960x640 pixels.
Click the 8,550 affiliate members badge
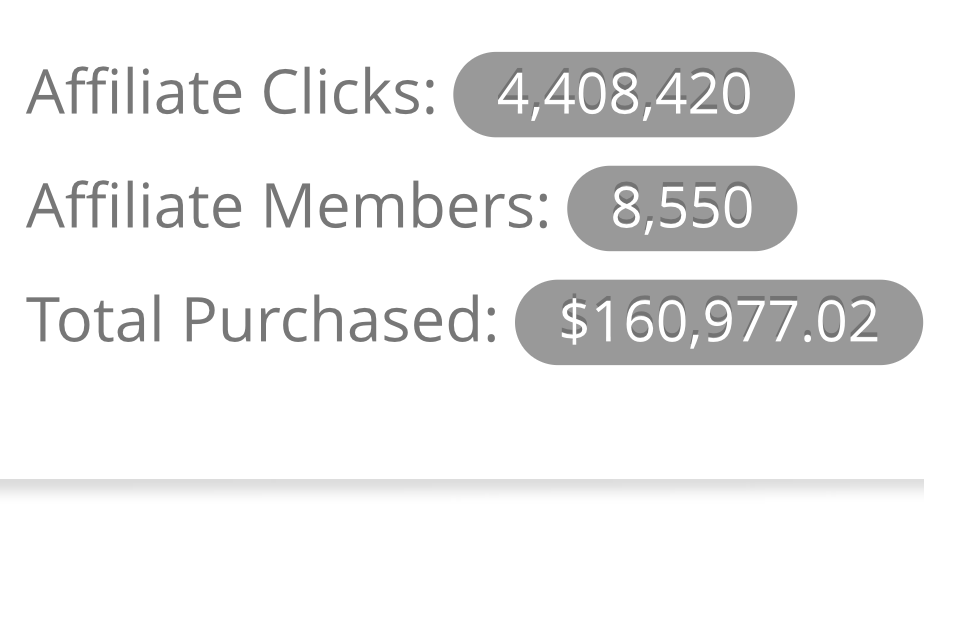[x=682, y=208]
